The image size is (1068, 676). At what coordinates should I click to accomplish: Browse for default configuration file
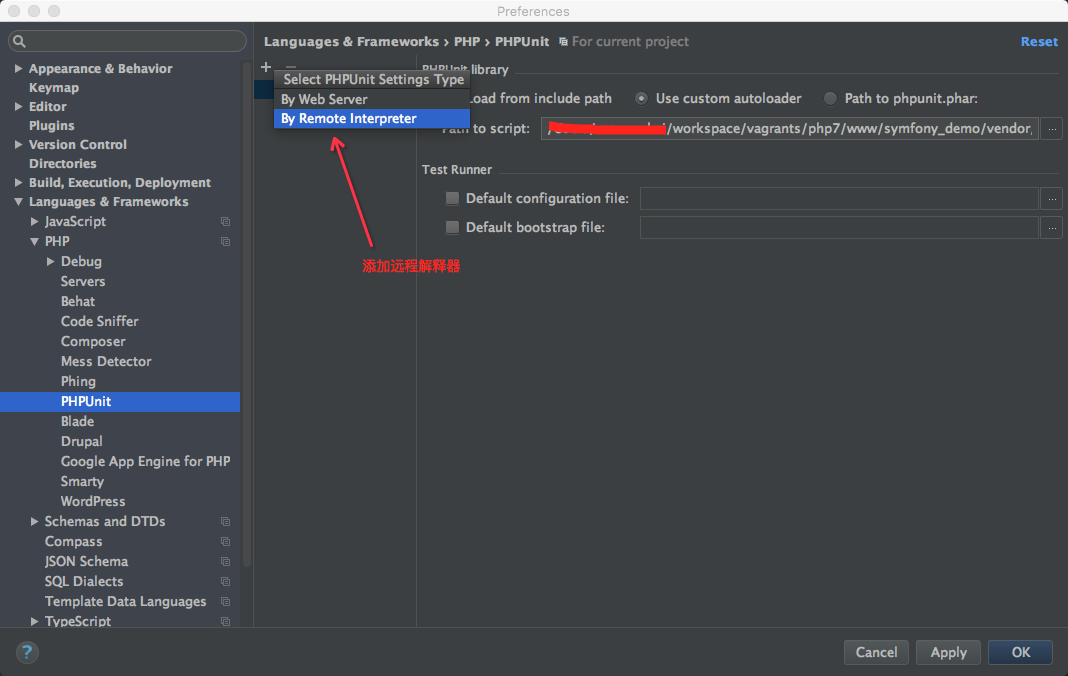[x=1051, y=198]
